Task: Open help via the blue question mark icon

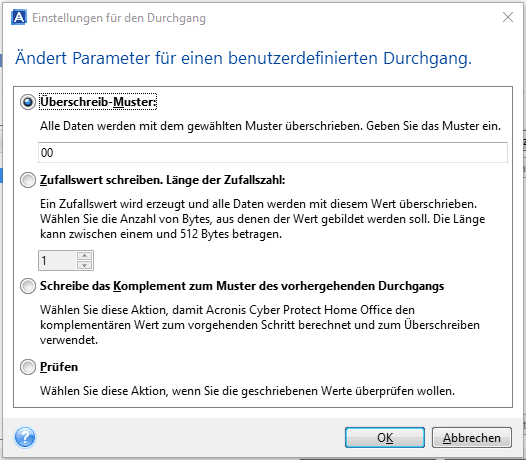Action: tap(25, 438)
